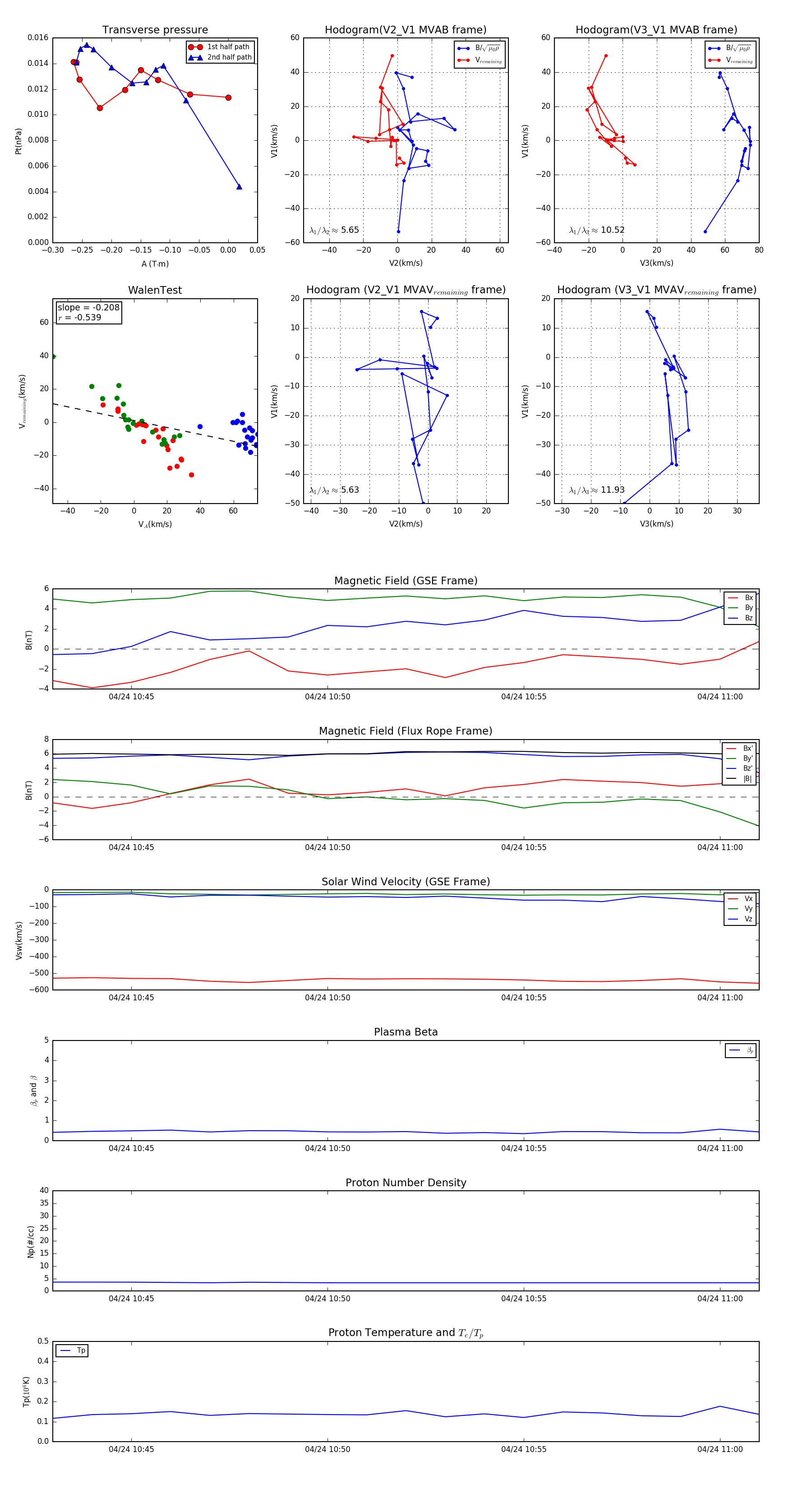Click '04/24 10:55' tick under Magnetic Field GSE
Image resolution: width=812 pixels, height=1489 pixels.
point(524,697)
